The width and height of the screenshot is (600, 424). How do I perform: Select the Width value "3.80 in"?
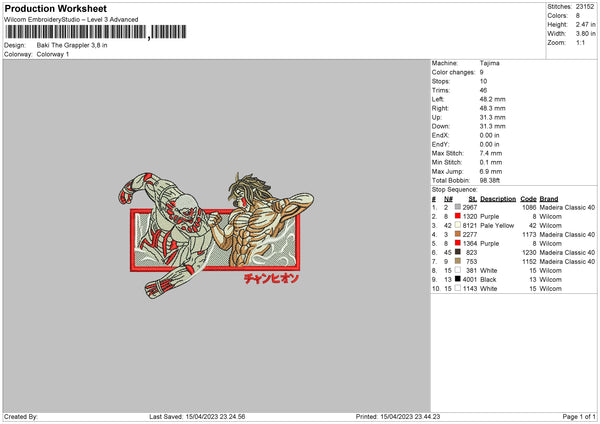[x=585, y=34]
